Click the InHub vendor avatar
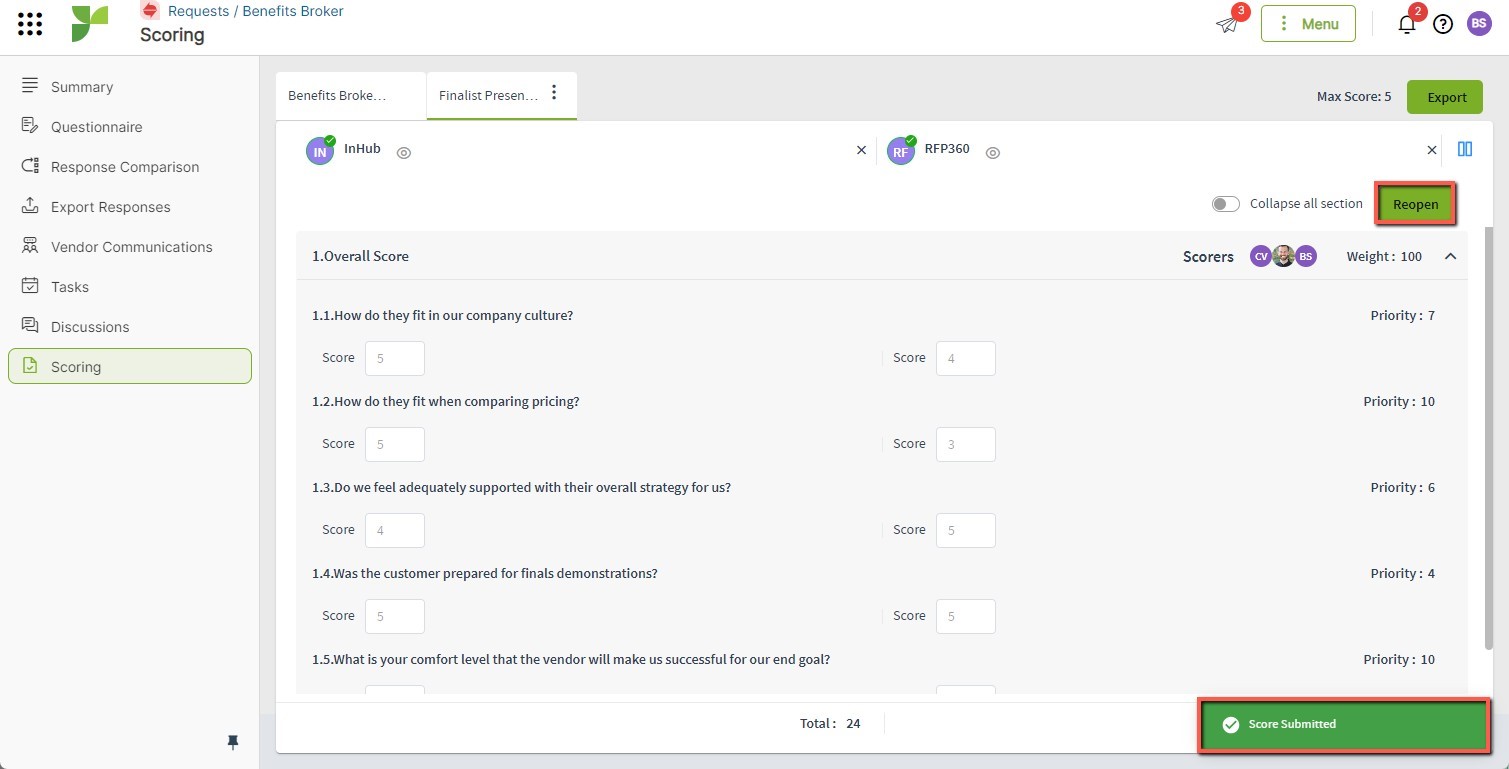The width and height of the screenshot is (1509, 769). [320, 151]
